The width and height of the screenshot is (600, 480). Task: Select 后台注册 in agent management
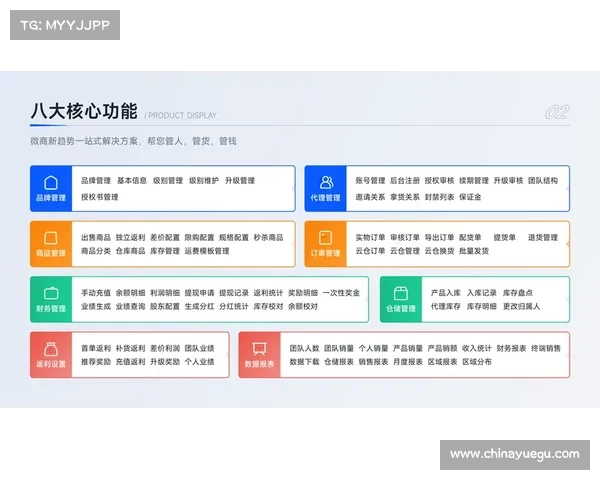[404, 181]
